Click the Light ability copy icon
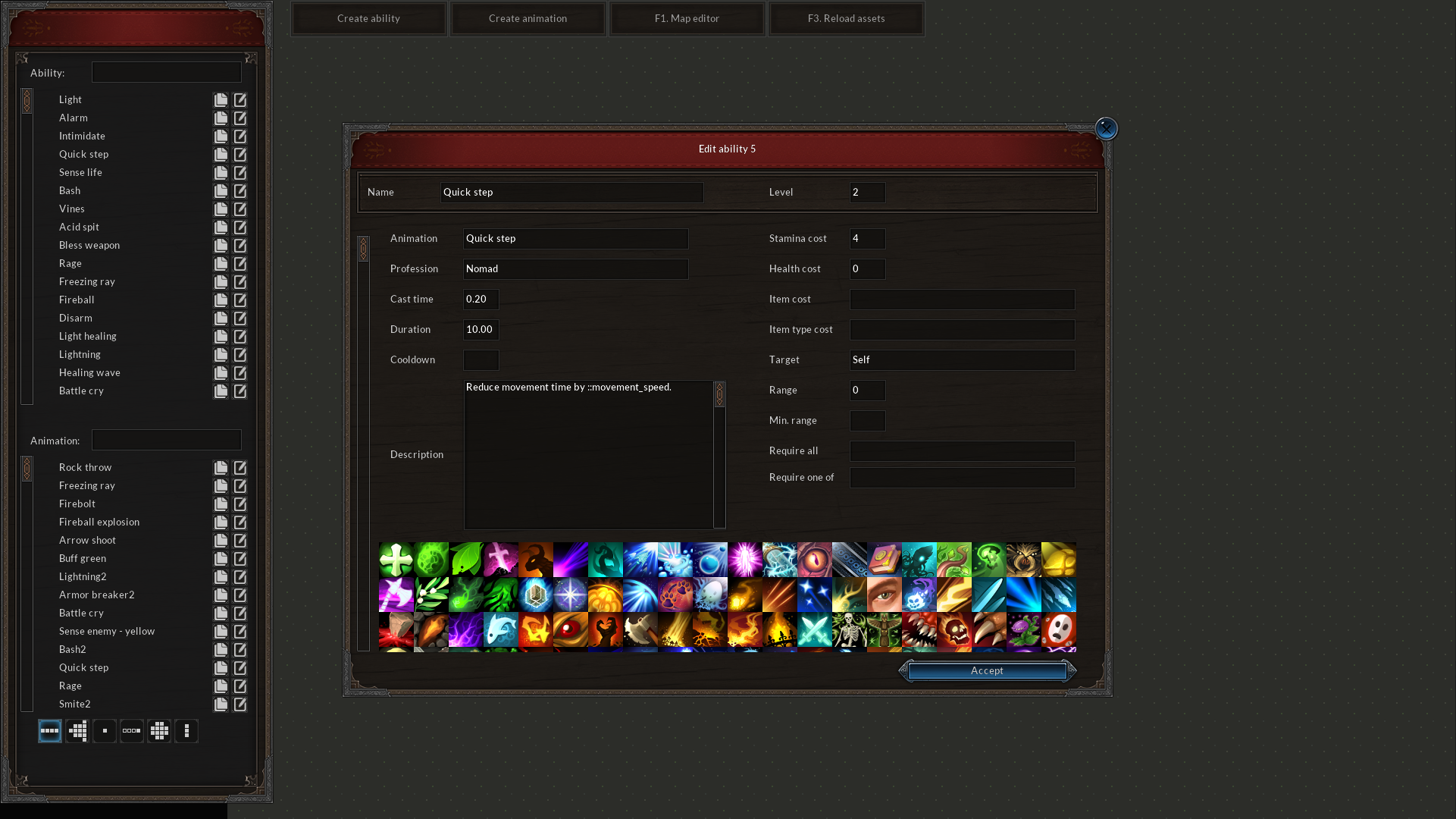Screen dimensions: 1456x819 [220, 99]
